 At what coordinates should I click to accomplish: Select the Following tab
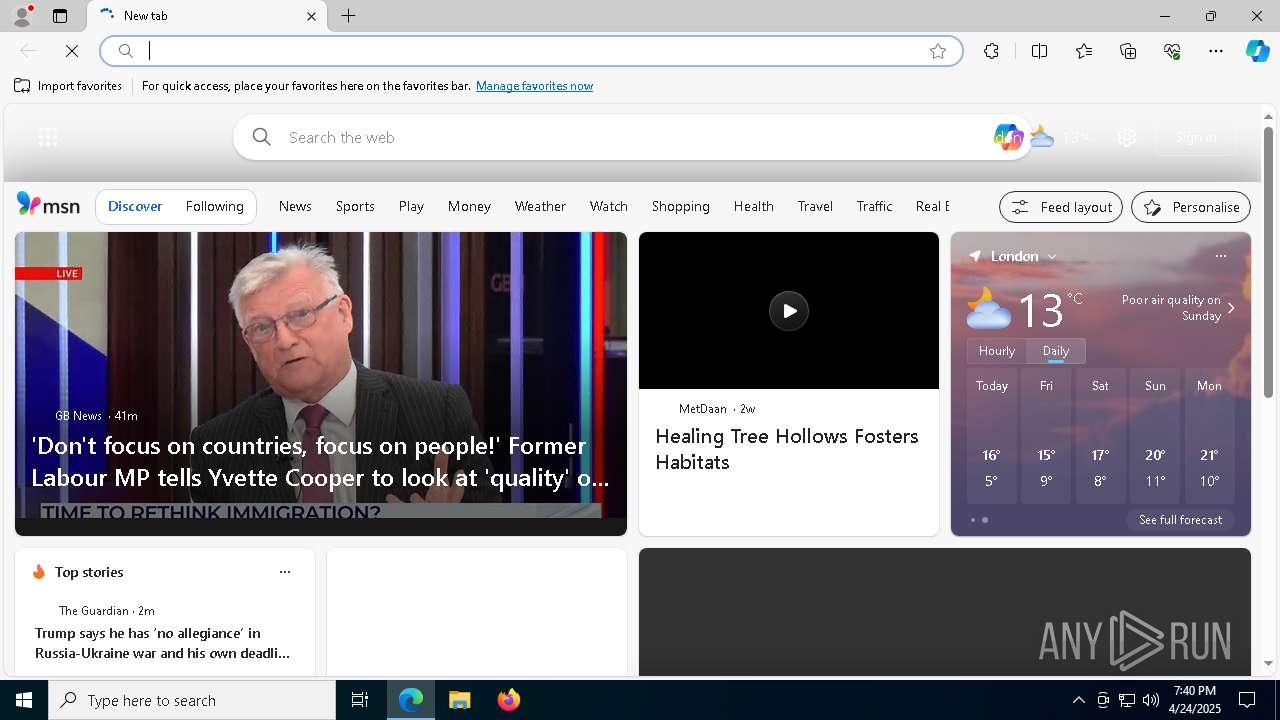click(x=215, y=206)
